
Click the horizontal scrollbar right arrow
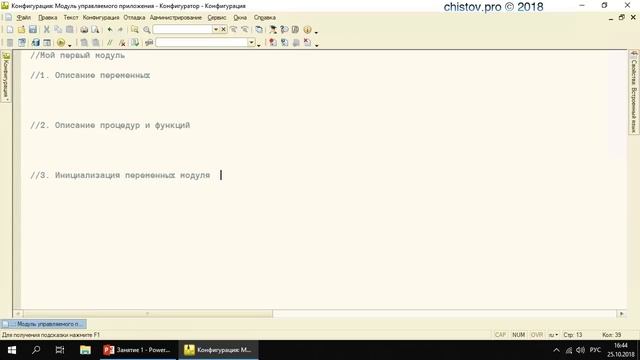tap(622, 313)
